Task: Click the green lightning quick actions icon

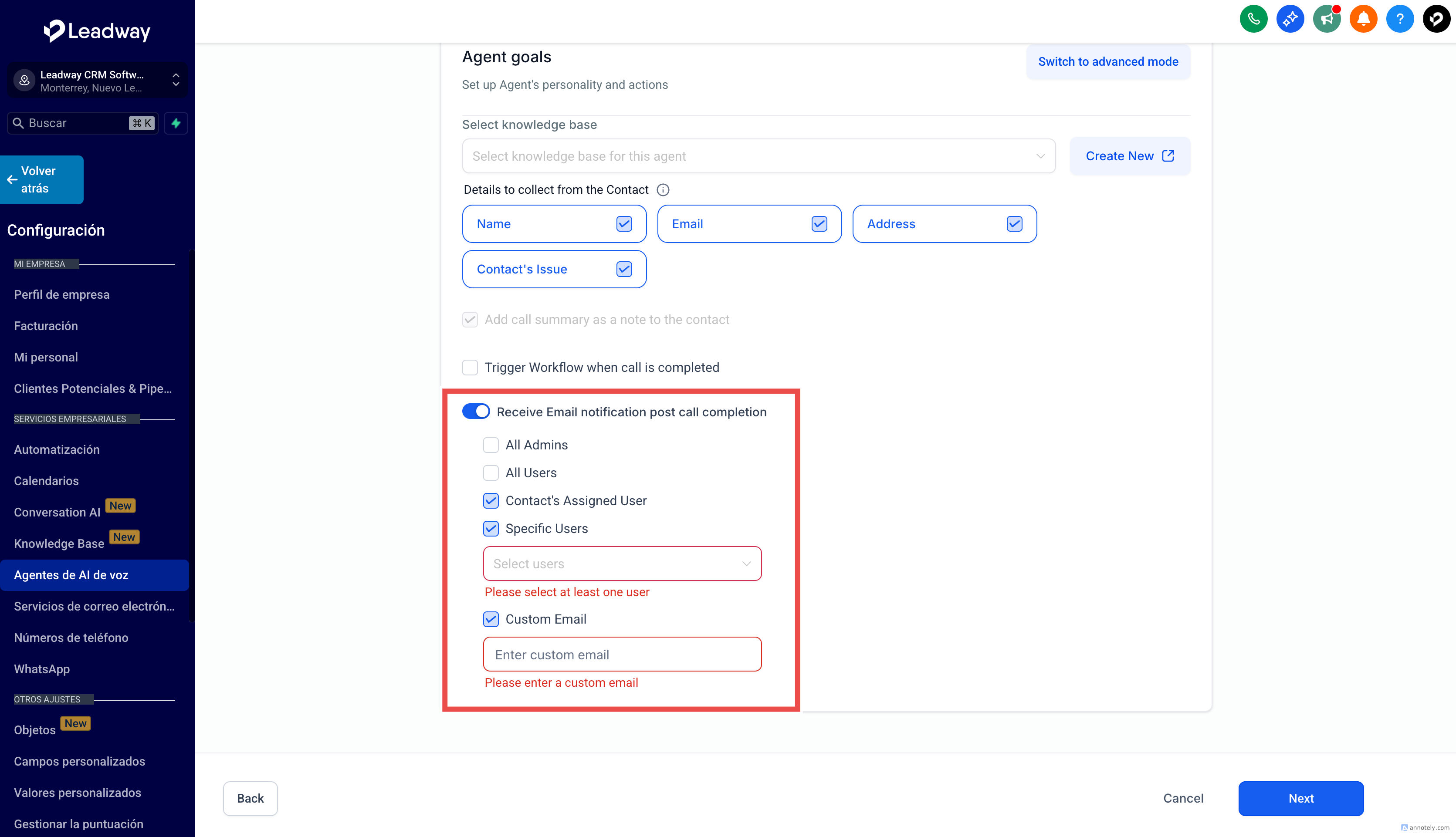Action: pos(176,123)
